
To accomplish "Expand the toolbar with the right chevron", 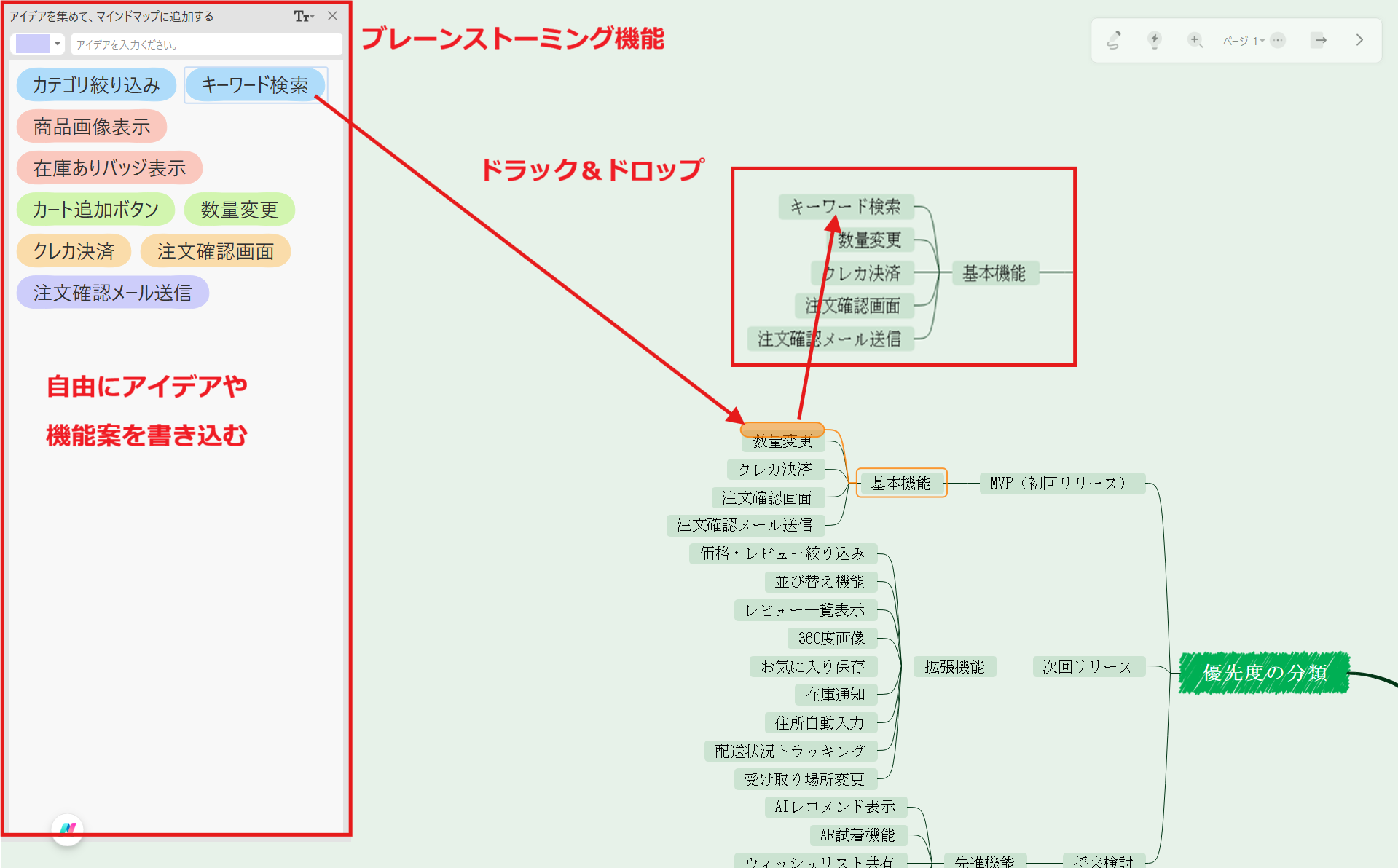I will tap(1359, 40).
